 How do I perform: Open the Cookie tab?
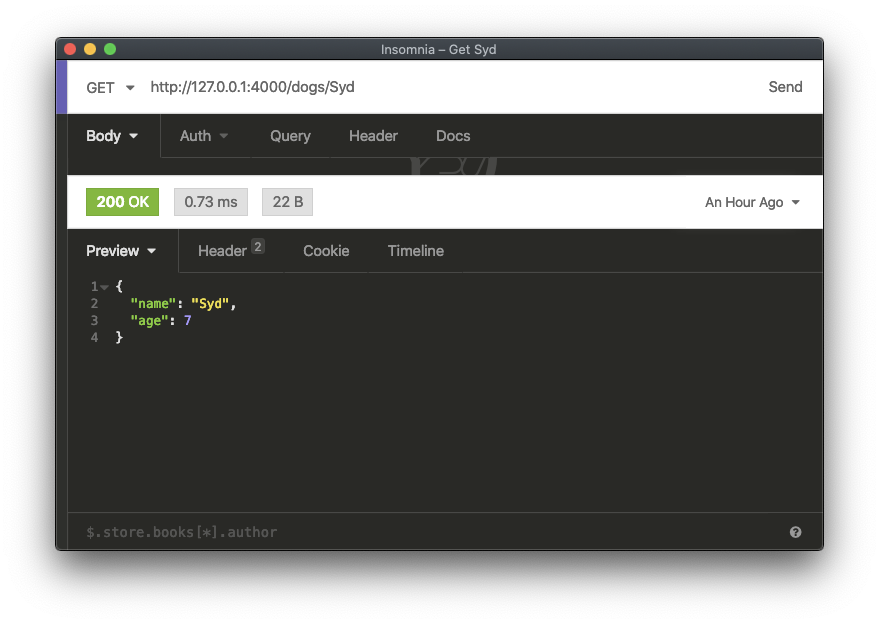point(326,251)
